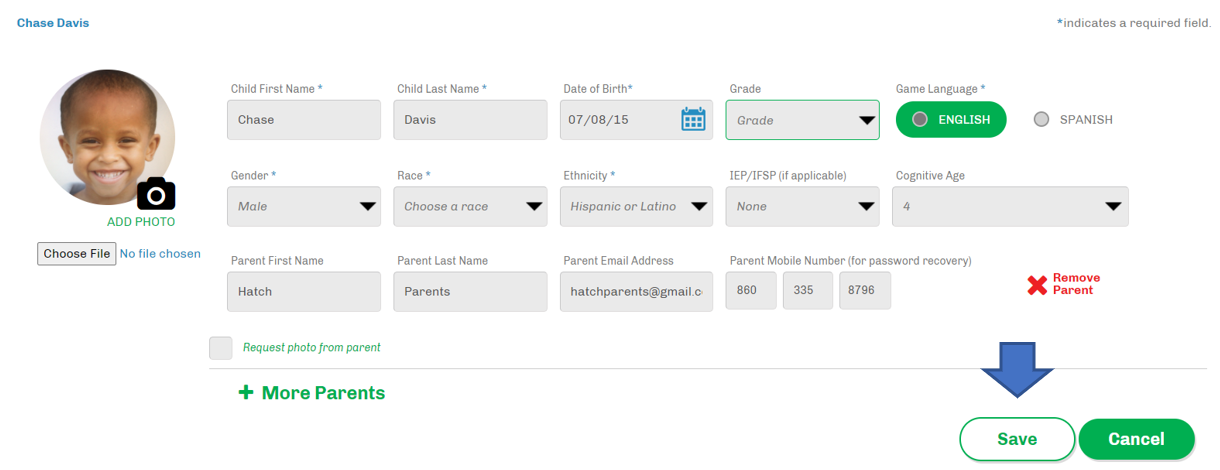Expand the Cognitive Age dropdown
1220x470 pixels.
pyautogui.click(x=1010, y=207)
